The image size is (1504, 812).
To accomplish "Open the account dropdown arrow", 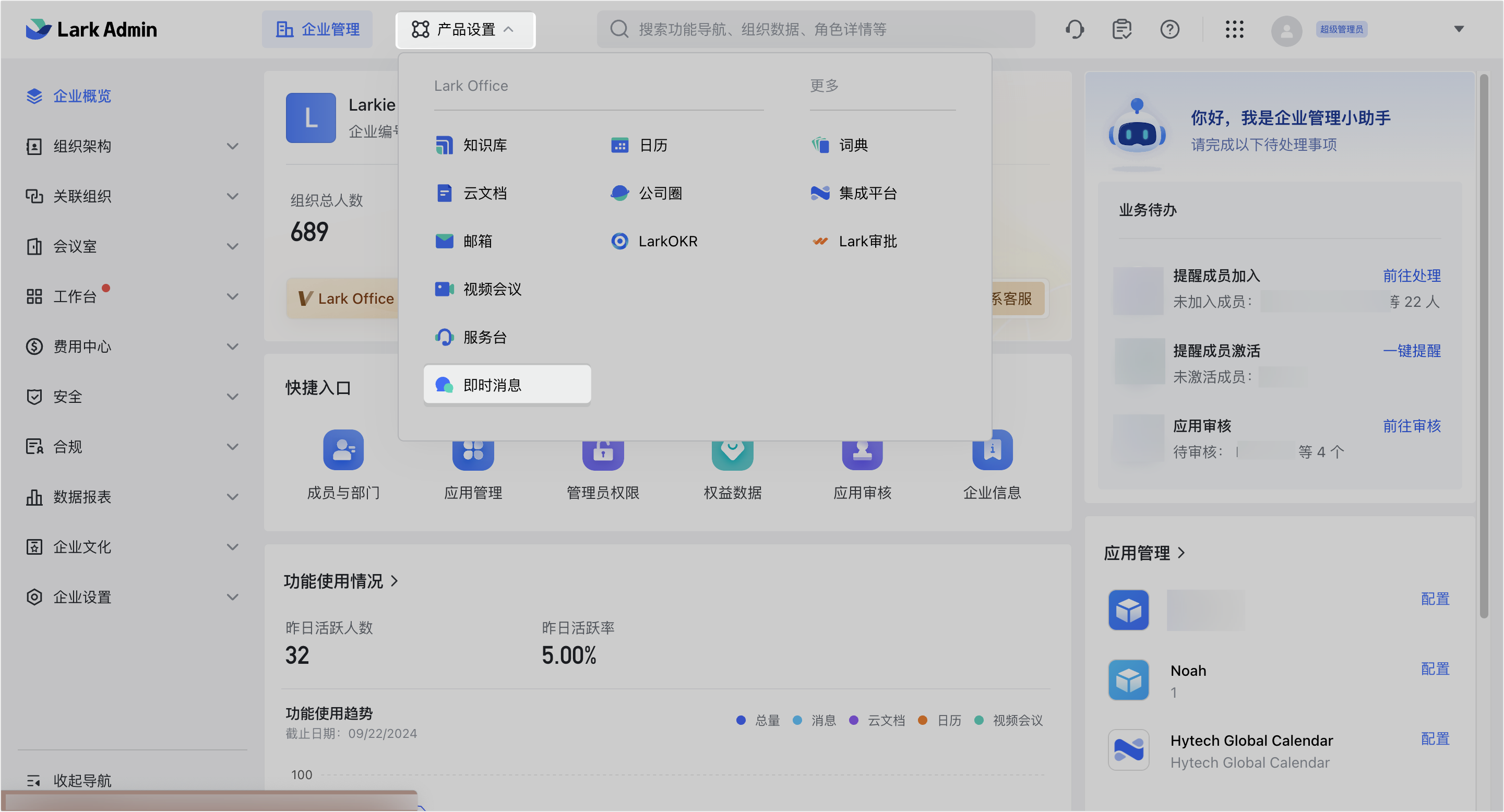I will [1459, 29].
